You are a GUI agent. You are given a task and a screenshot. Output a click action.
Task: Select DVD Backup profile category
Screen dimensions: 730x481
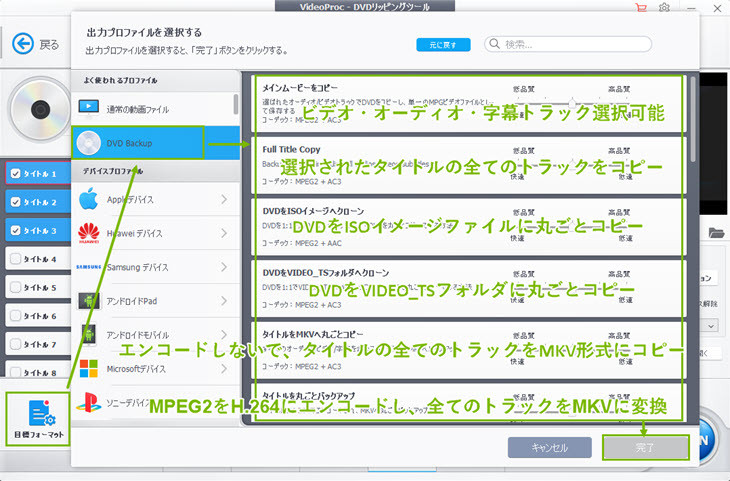[x=155, y=143]
